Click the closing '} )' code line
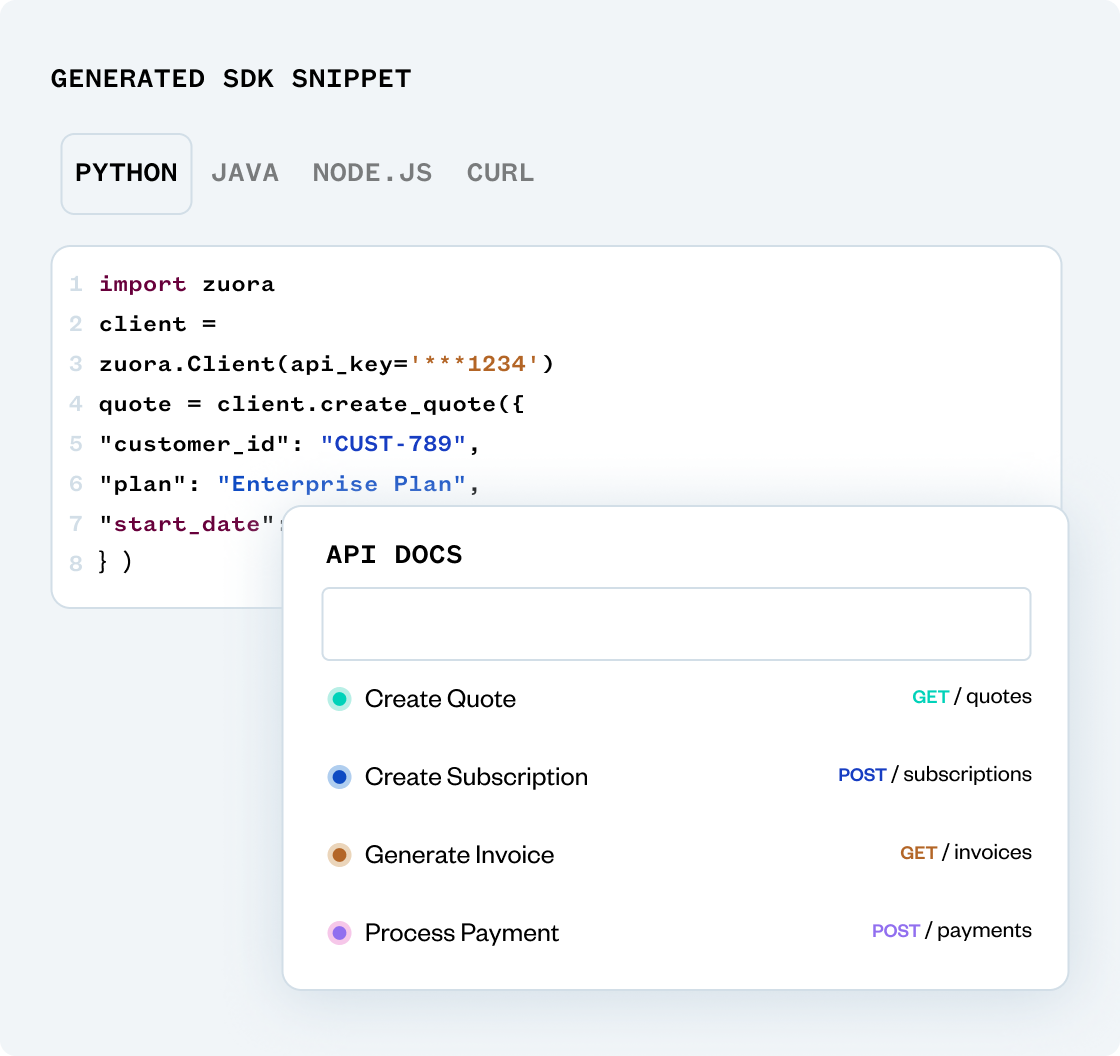This screenshot has width=1120, height=1056. (x=116, y=563)
